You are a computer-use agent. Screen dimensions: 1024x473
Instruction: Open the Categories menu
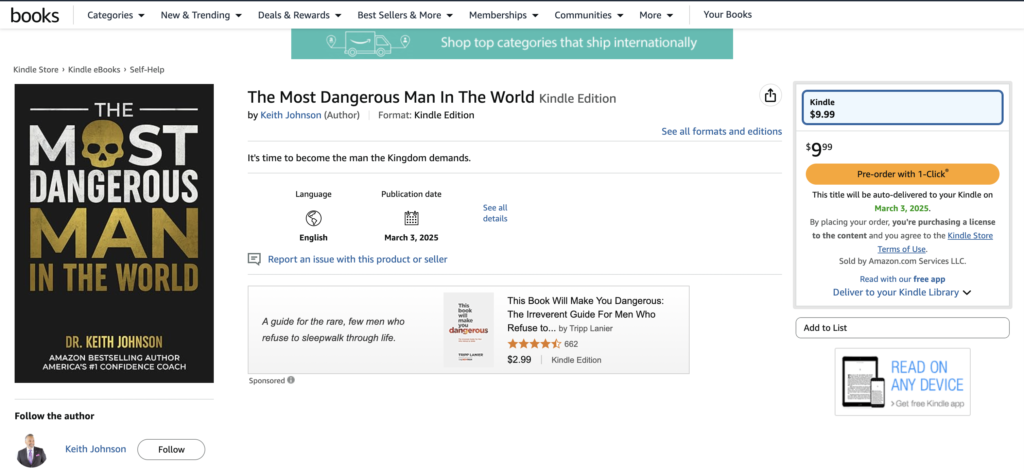116,15
